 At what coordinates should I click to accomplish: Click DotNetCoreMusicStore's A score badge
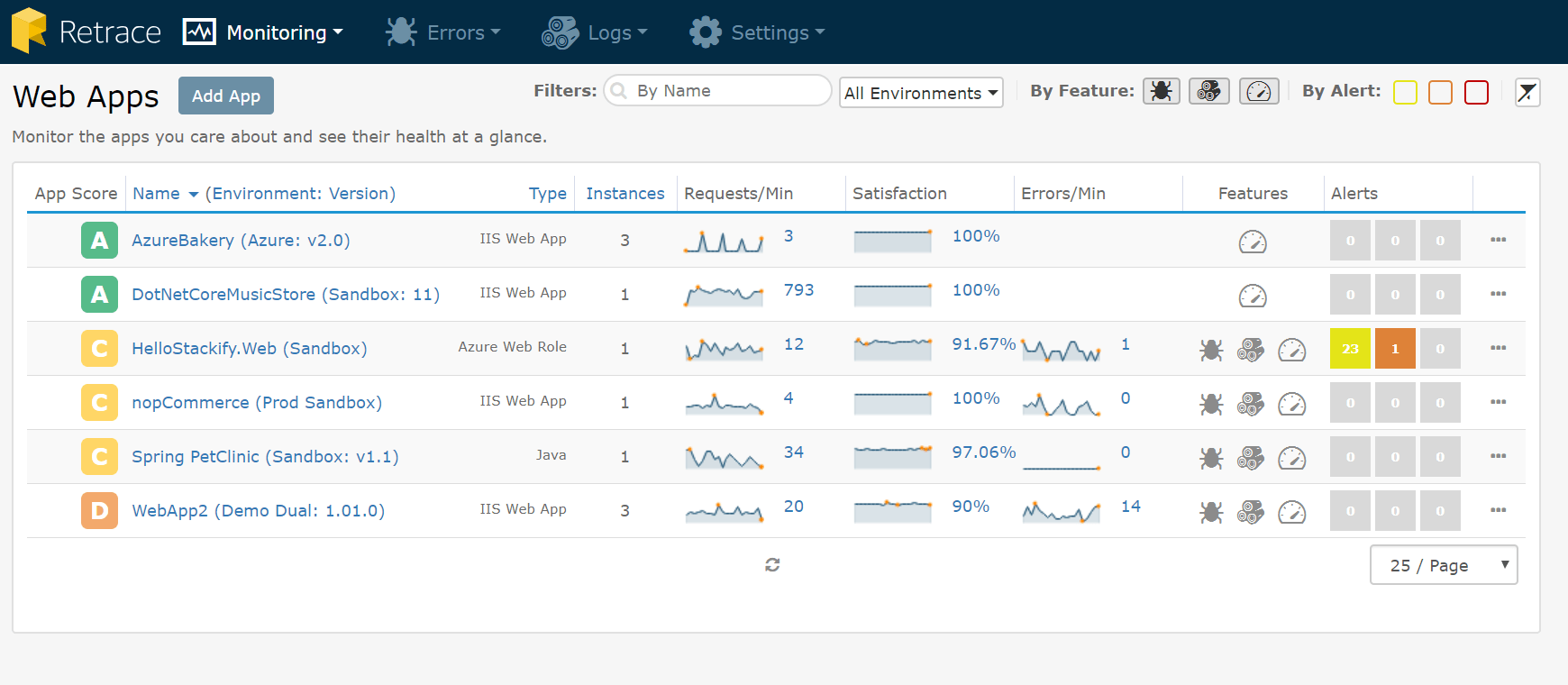point(99,294)
